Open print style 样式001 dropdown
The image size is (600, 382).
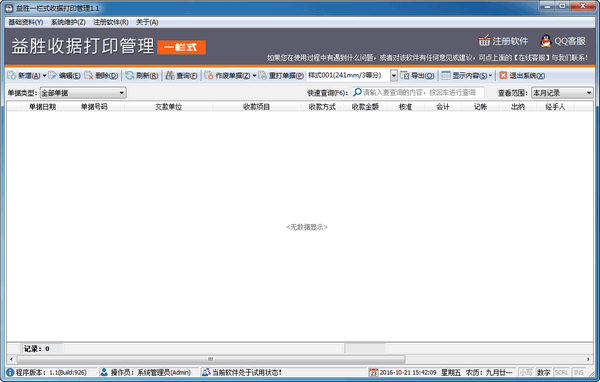pyautogui.click(x=394, y=75)
